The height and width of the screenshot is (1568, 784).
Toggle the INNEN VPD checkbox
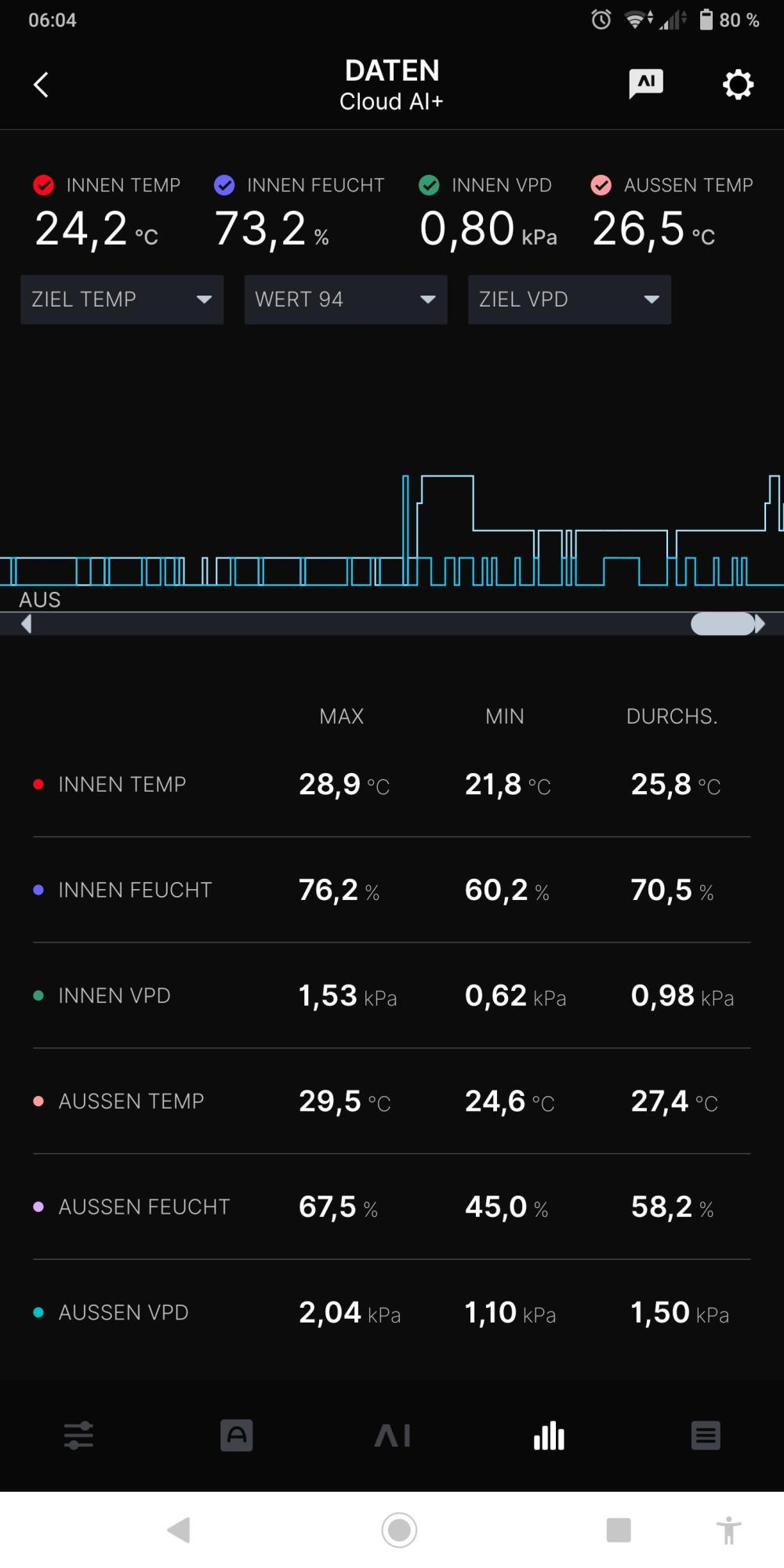[x=429, y=185]
